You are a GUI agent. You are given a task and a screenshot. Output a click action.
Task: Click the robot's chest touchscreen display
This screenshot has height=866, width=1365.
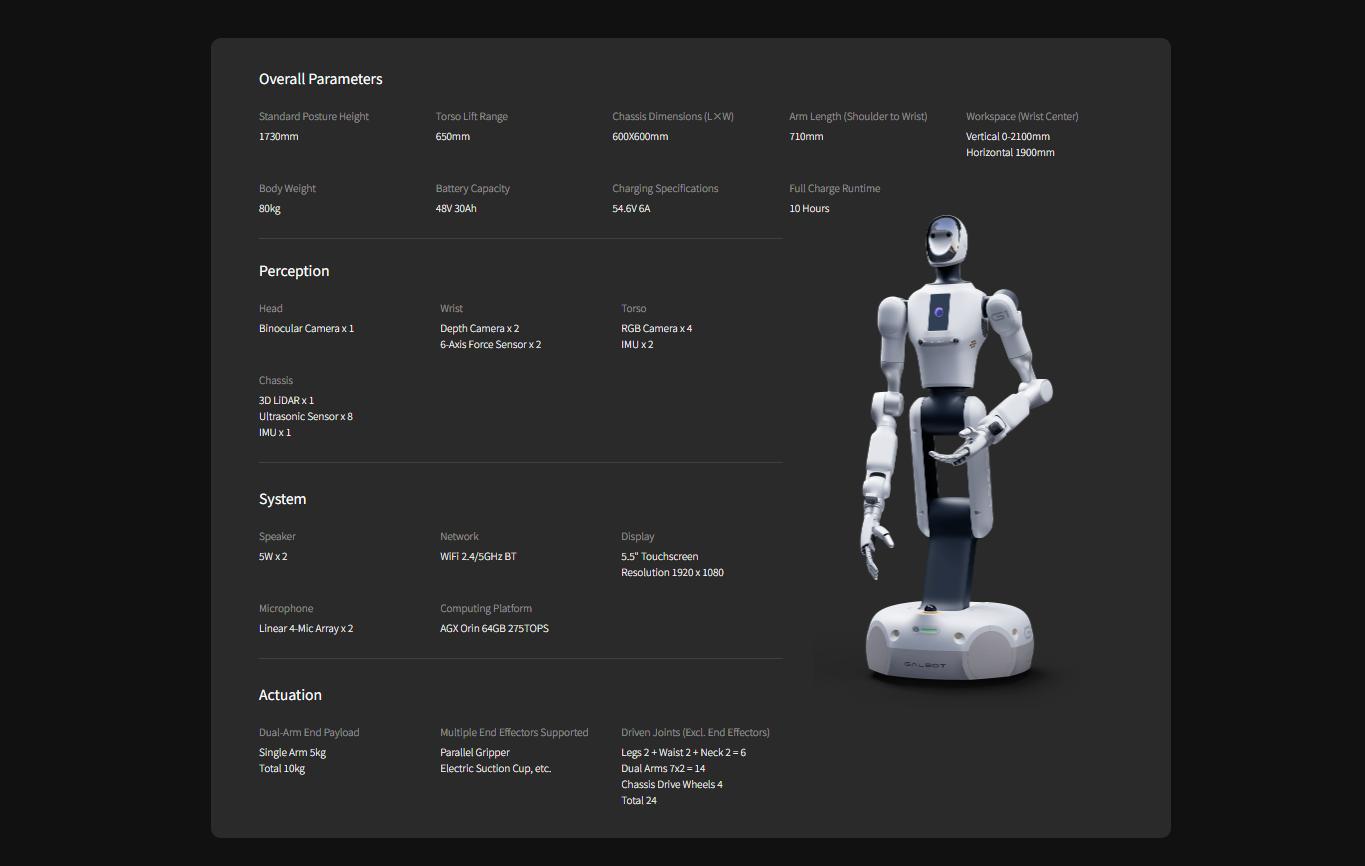(939, 312)
